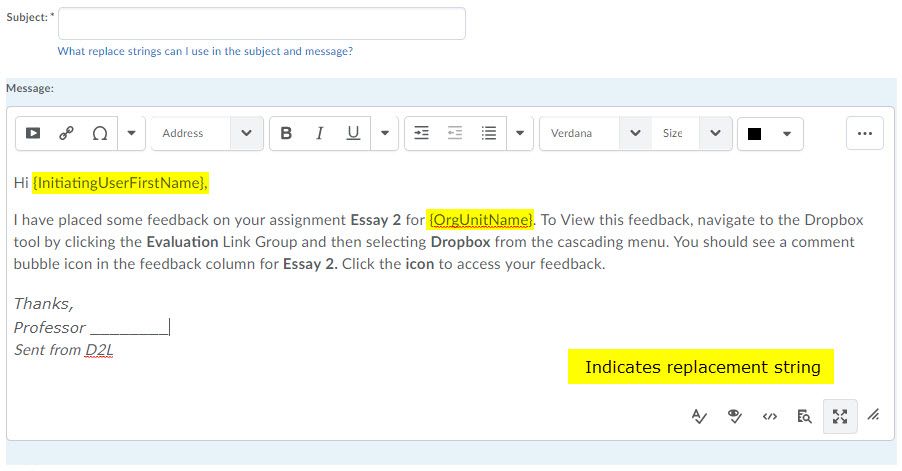Open the HTML source code editor
The image size is (902, 471).
click(769, 416)
